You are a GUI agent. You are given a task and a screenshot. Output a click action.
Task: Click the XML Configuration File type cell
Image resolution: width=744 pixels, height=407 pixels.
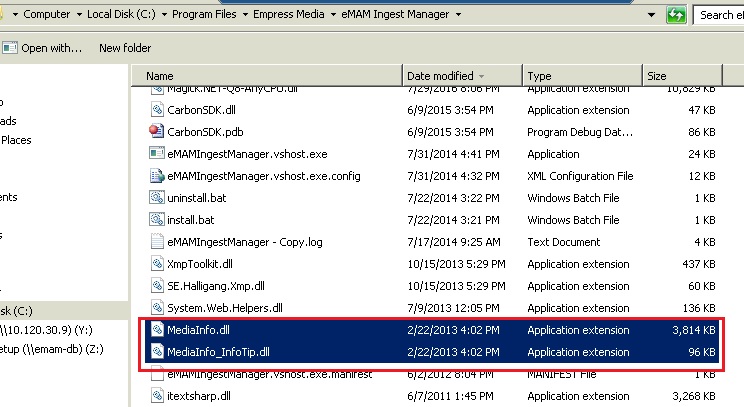tap(580, 176)
